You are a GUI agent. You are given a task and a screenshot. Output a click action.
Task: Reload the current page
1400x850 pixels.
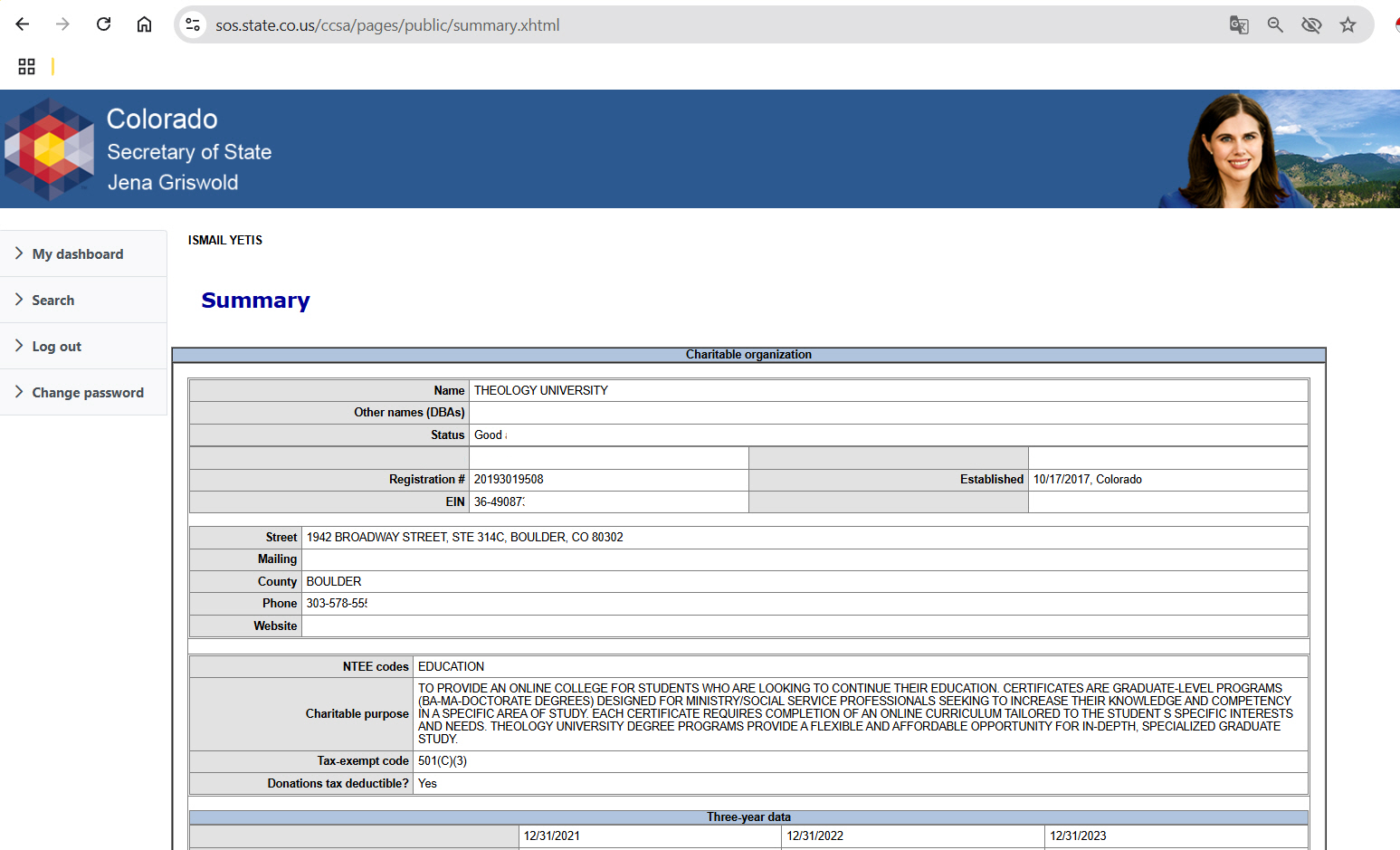click(103, 24)
